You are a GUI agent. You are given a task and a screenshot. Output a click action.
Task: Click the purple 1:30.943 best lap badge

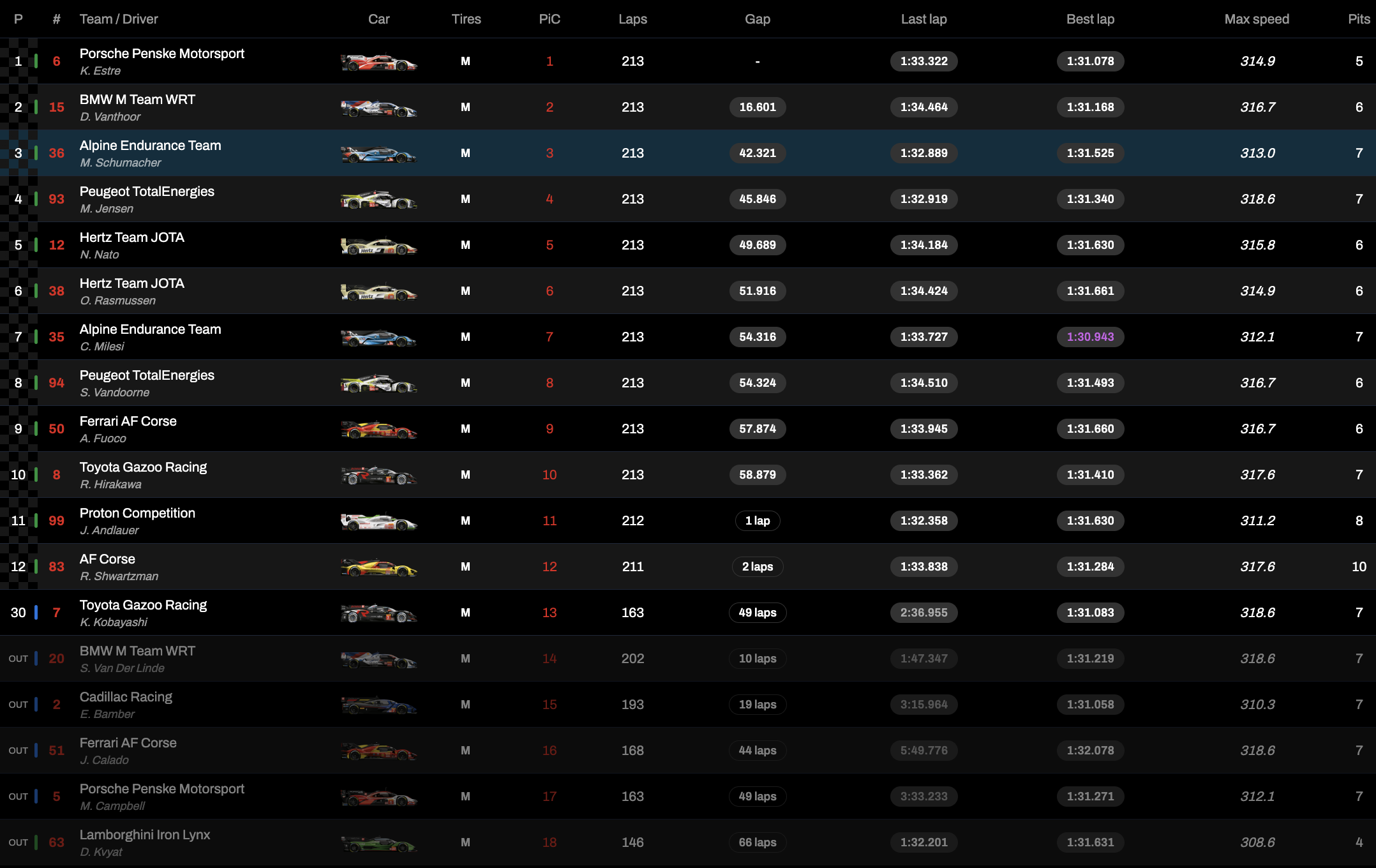[x=1090, y=337]
